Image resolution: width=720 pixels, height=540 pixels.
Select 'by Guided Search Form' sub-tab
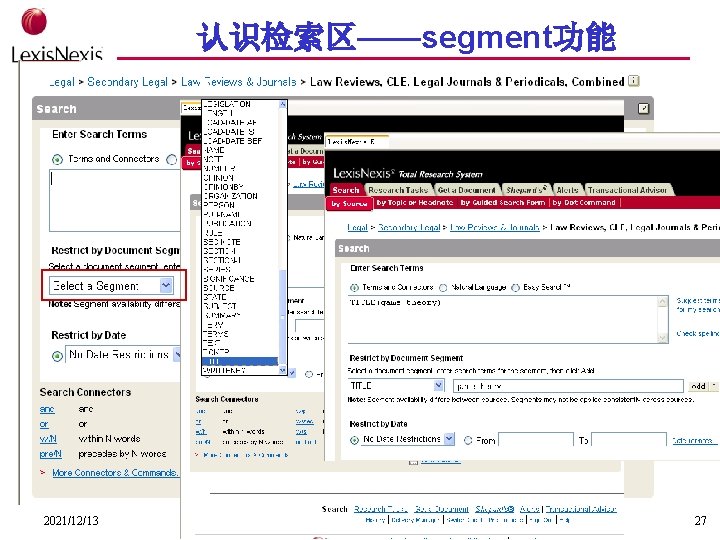click(x=503, y=202)
